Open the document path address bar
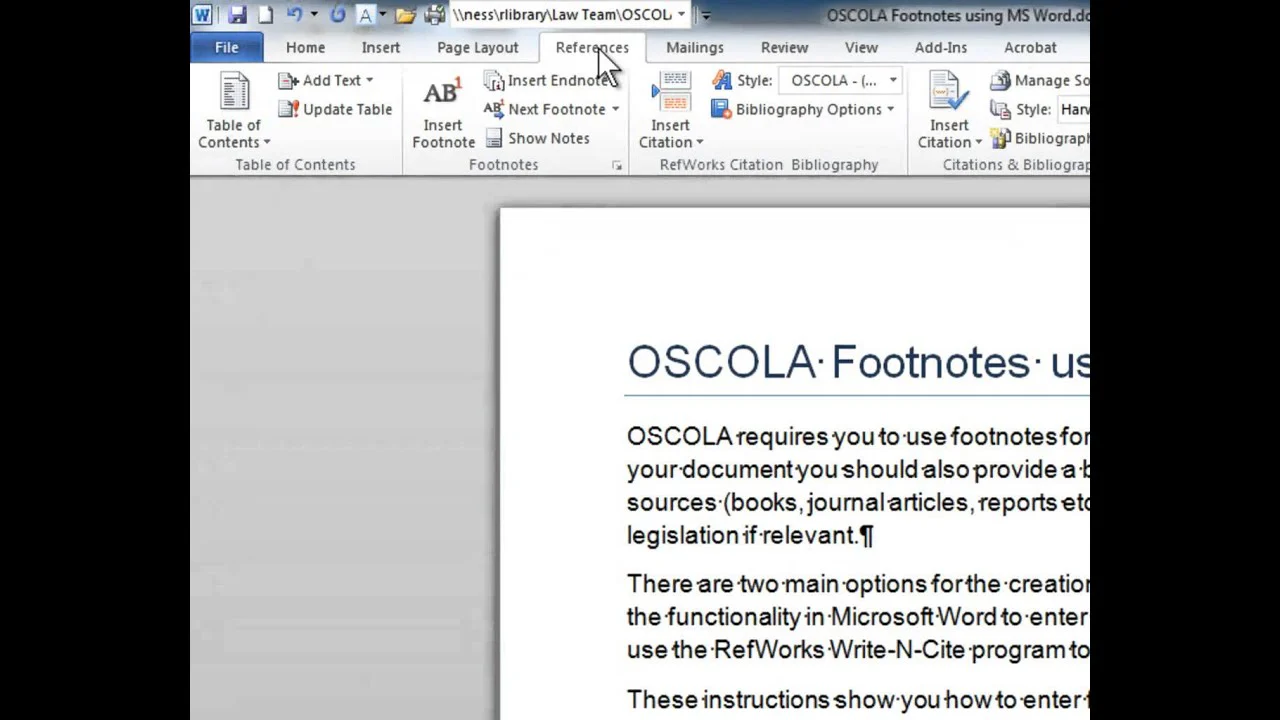The width and height of the screenshot is (1280, 720). click(565, 14)
